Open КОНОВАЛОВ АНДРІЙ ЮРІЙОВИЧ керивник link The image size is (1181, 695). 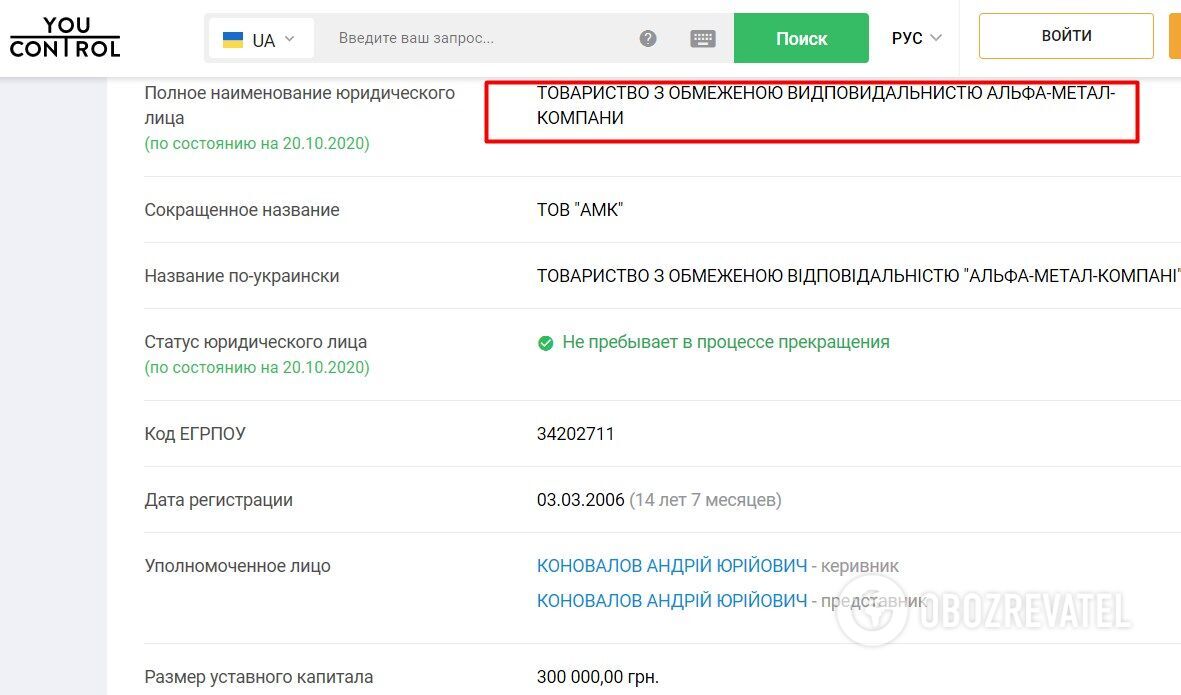pyautogui.click(x=672, y=565)
